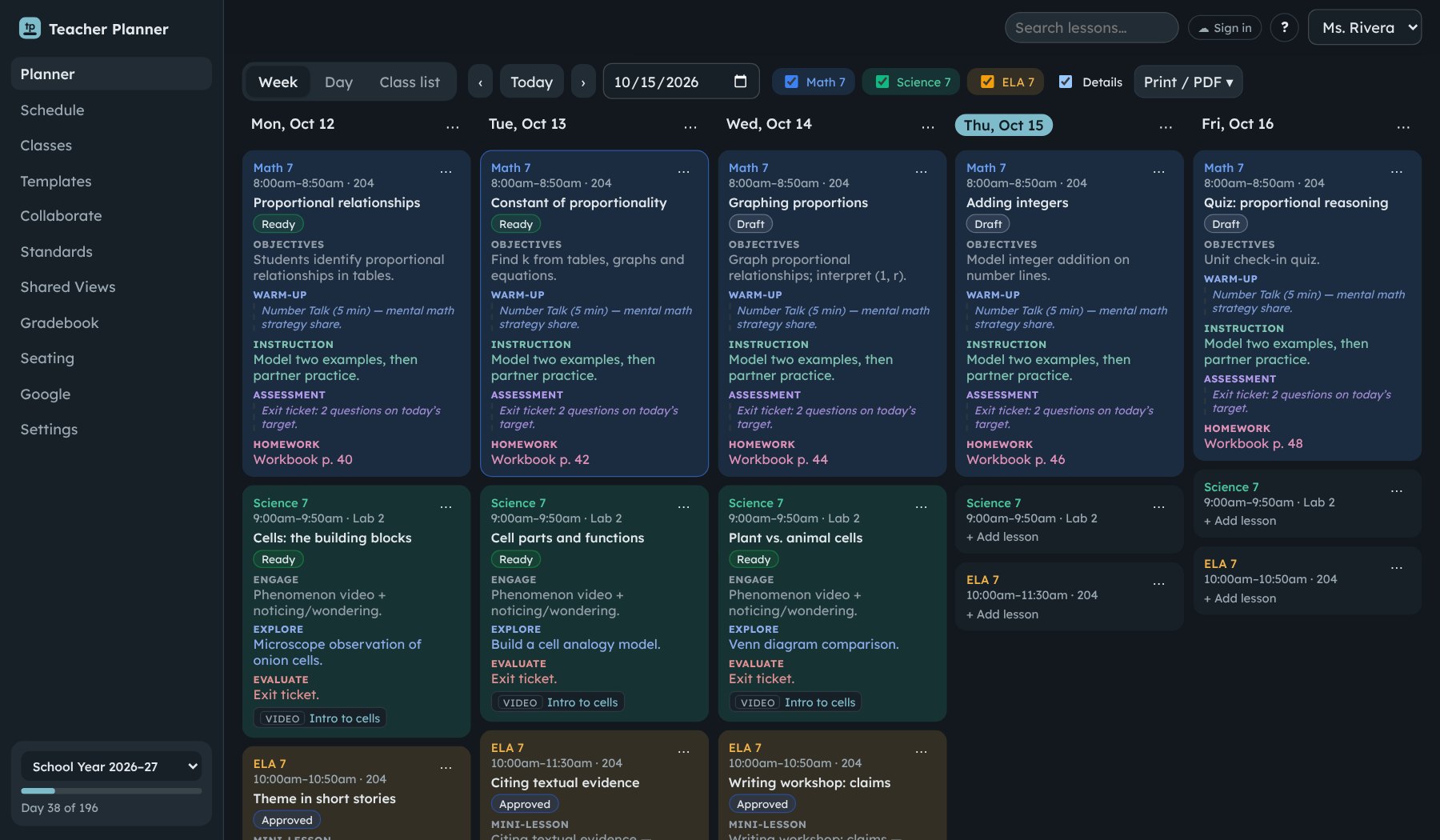
Task: Click the Sign in button
Action: coord(1225,28)
